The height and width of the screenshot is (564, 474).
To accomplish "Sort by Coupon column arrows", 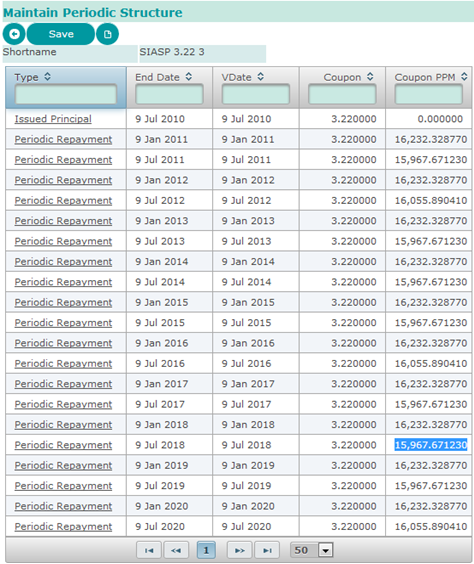I will click(x=370, y=77).
